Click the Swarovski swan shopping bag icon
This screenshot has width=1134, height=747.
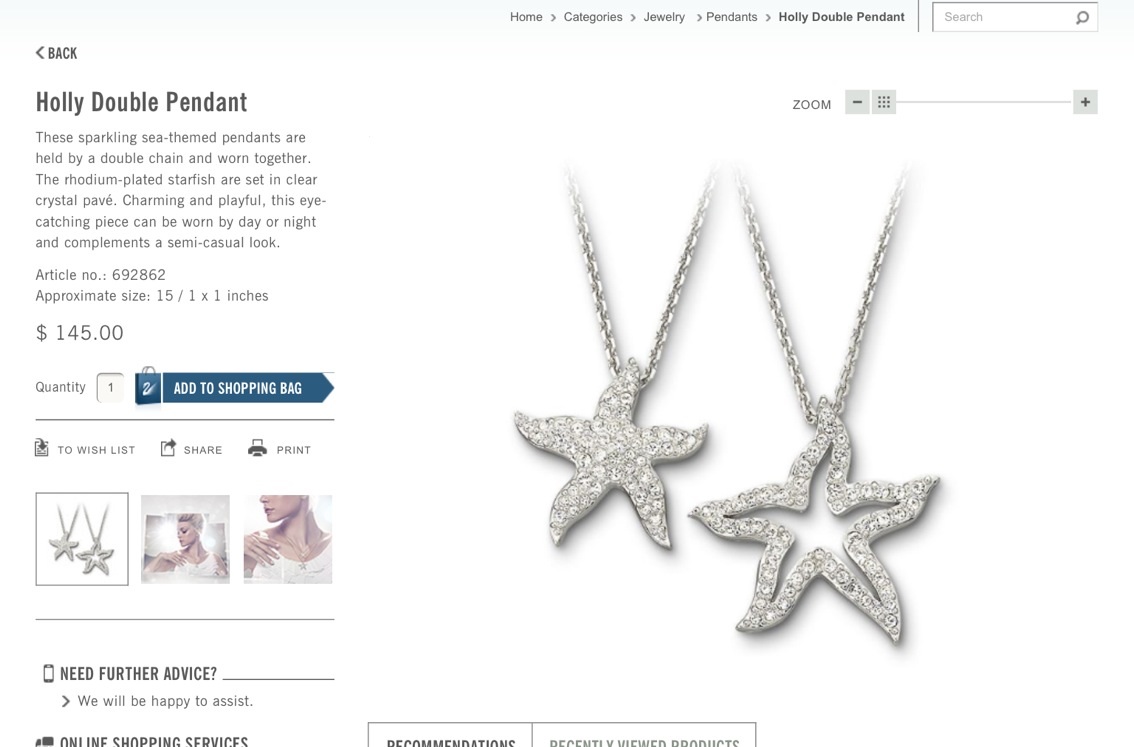pos(148,387)
